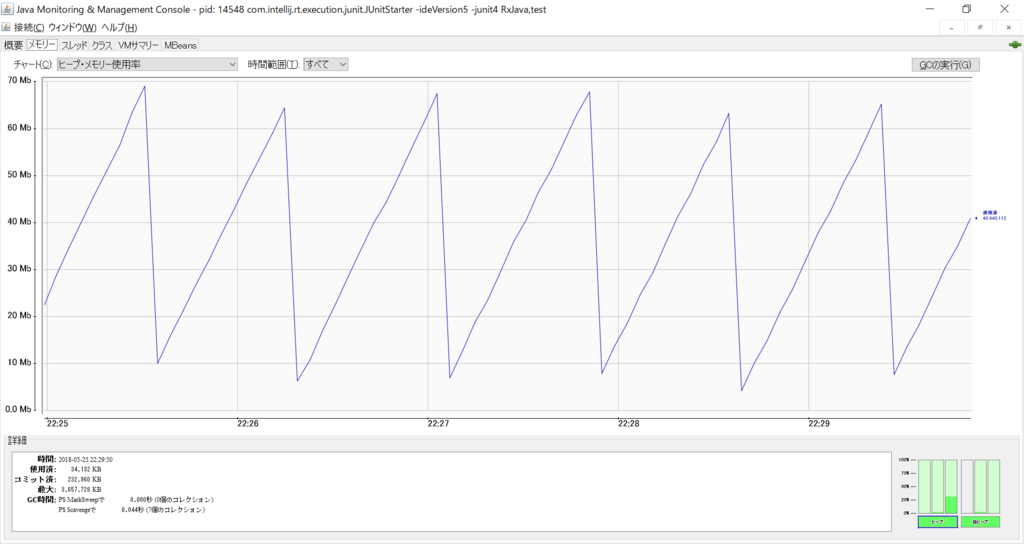Screen dimensions: 1024x544
Task: Open the チャート heap memory usage dropdown
Action: (147, 64)
